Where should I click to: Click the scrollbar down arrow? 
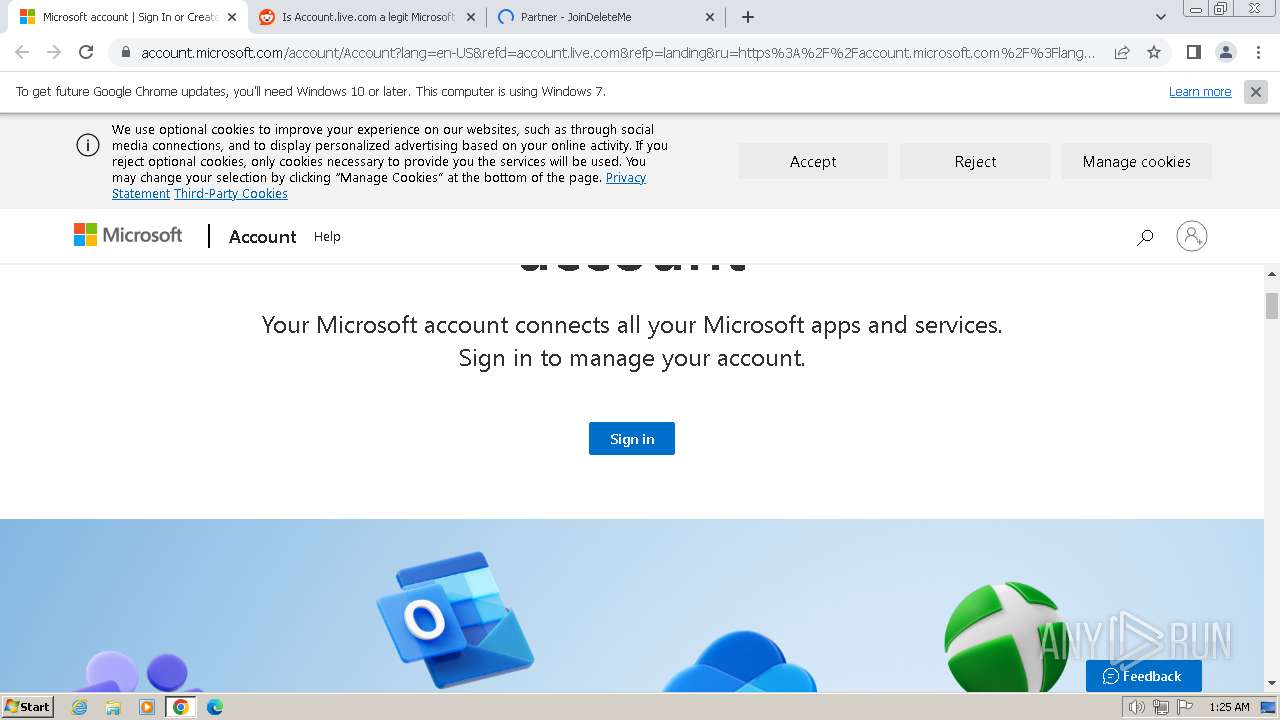point(1272,684)
